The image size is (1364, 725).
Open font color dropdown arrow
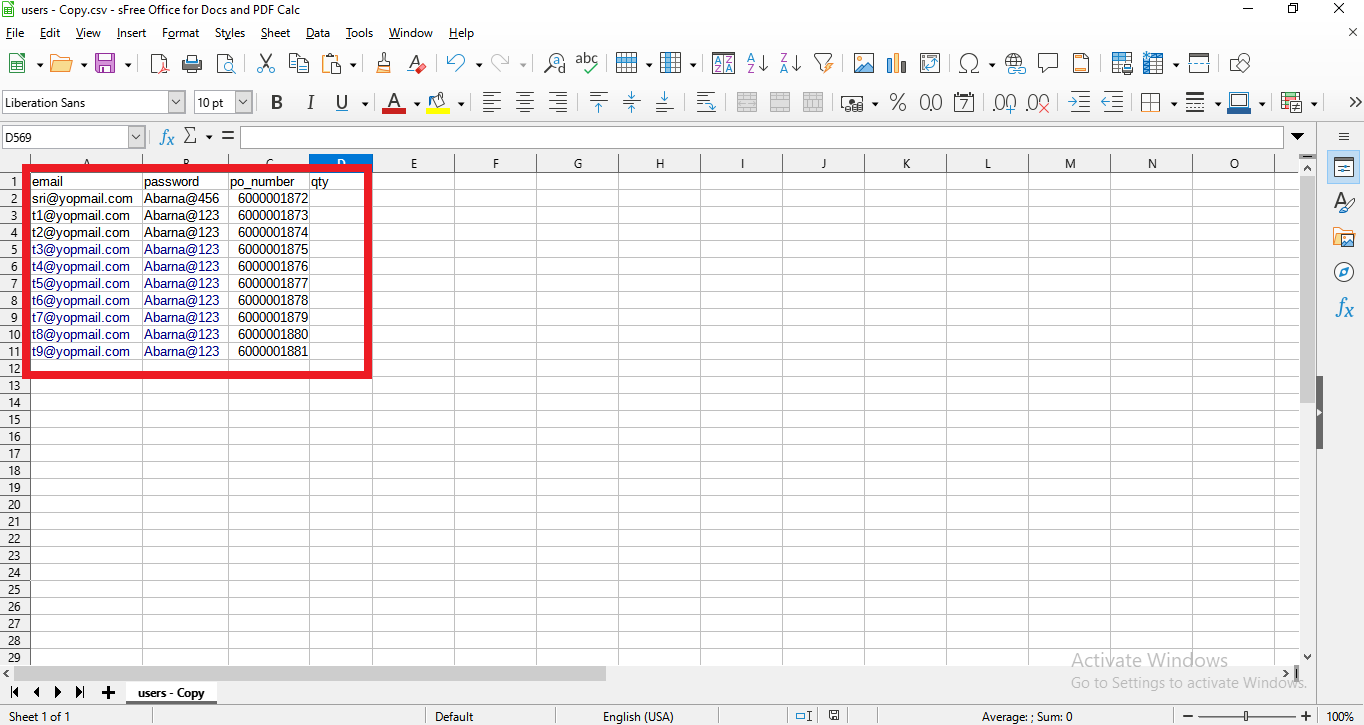click(x=417, y=102)
